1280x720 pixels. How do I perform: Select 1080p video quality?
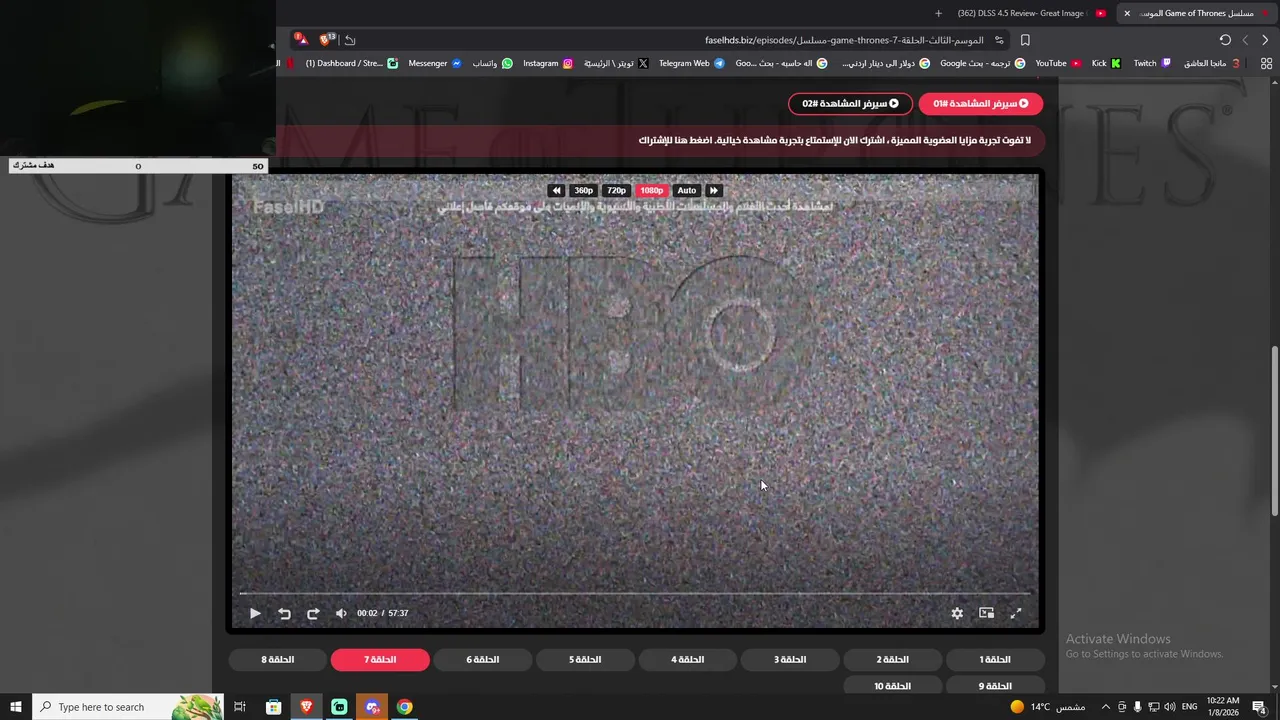coord(652,190)
